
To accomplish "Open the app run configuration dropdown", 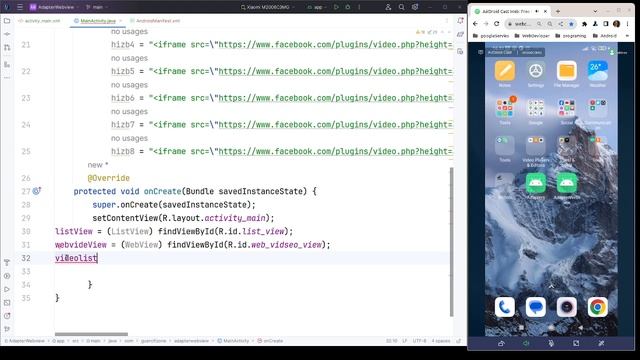I will (317, 7).
